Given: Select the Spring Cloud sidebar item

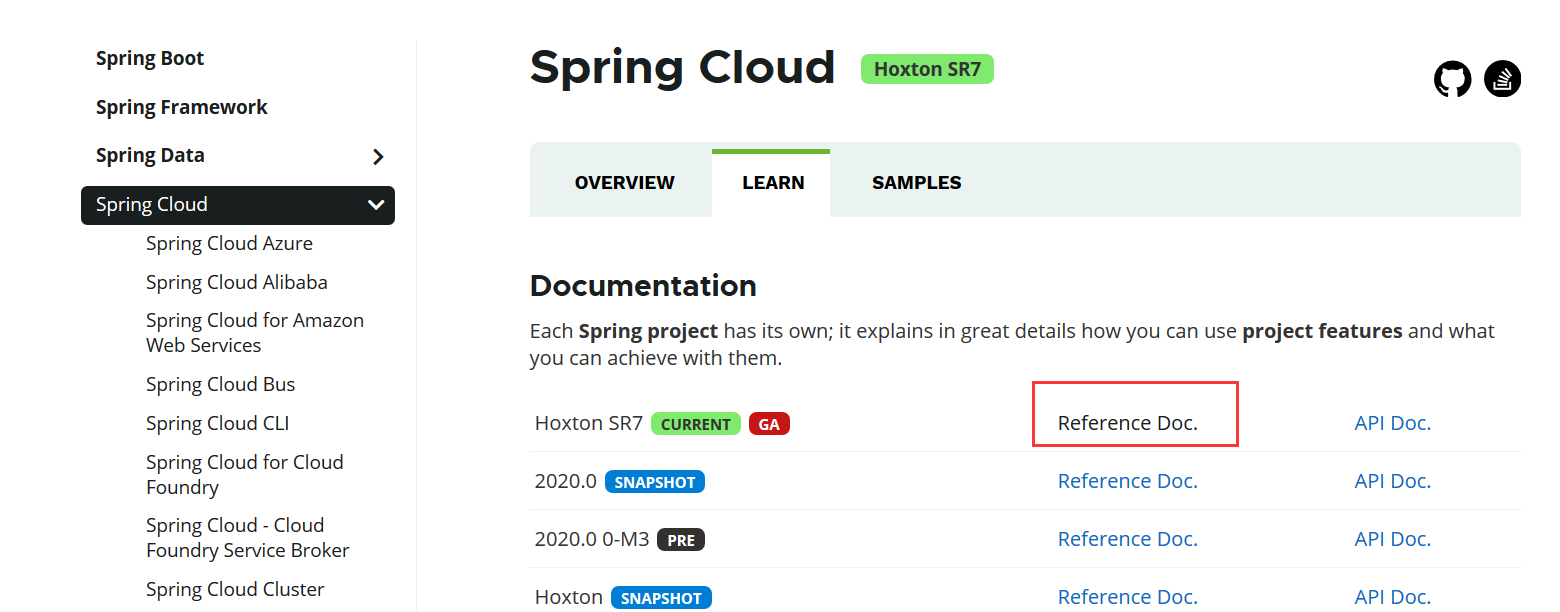Looking at the screenshot, I should (238, 205).
